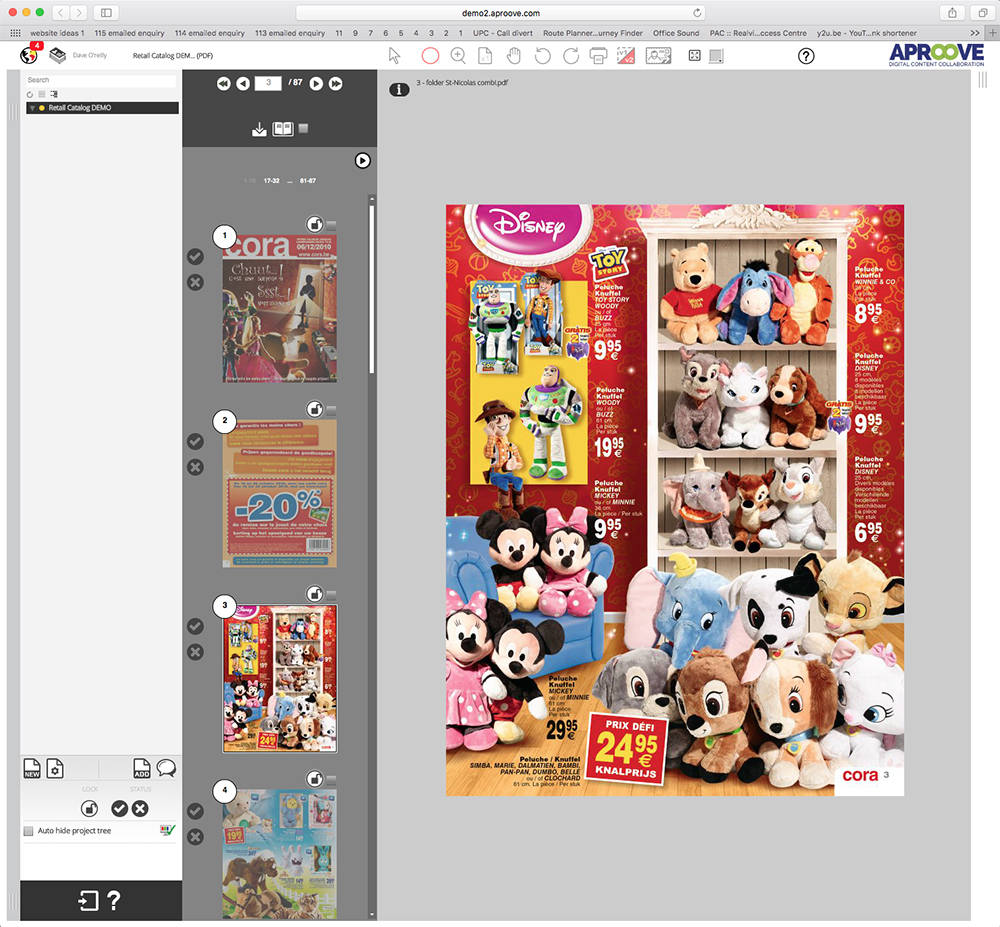The width and height of the screenshot is (1000, 927).
Task: Advance with the next page arrow button
Action: coord(316,84)
